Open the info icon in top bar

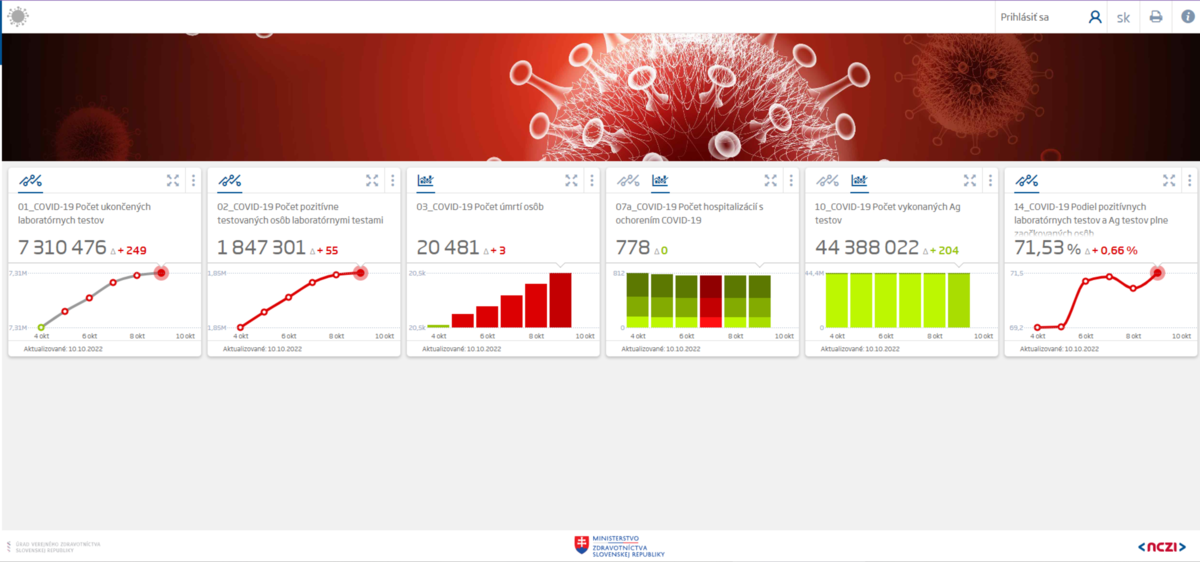1187,17
